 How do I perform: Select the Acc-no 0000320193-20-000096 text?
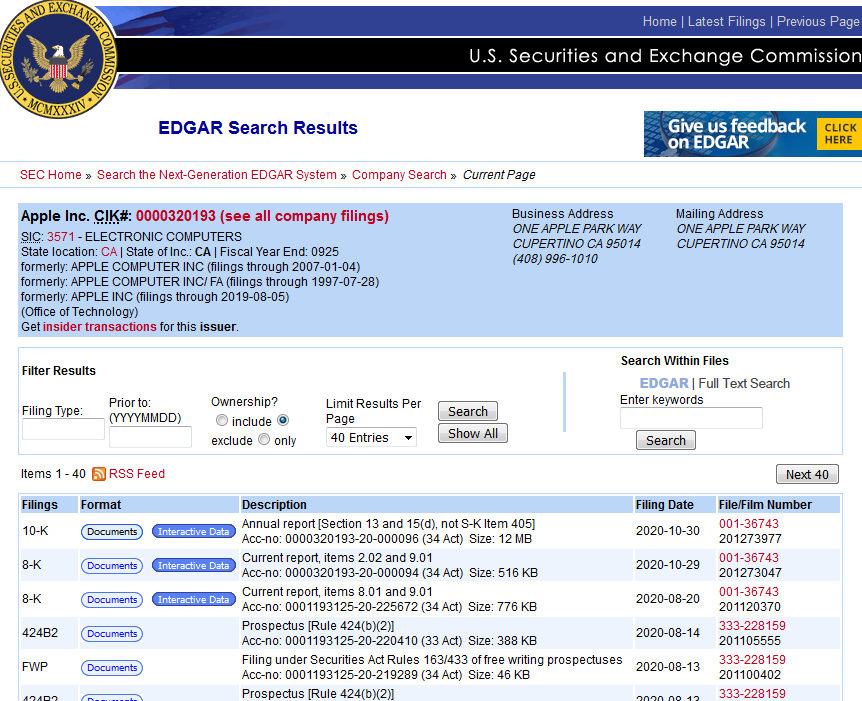tap(352, 539)
